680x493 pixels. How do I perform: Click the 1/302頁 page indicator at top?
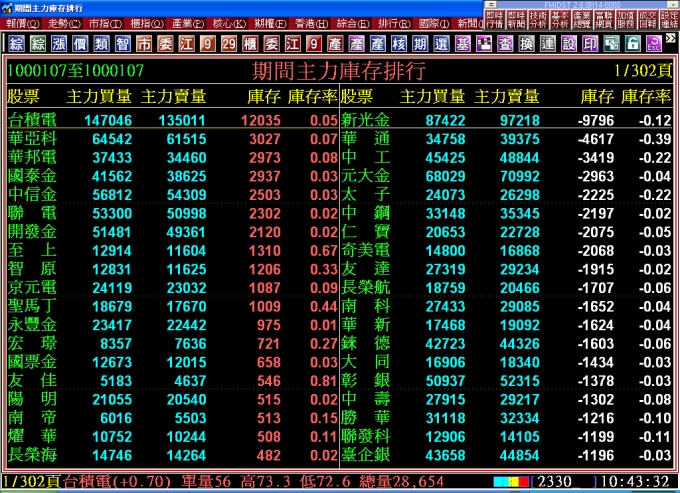[x=643, y=70]
